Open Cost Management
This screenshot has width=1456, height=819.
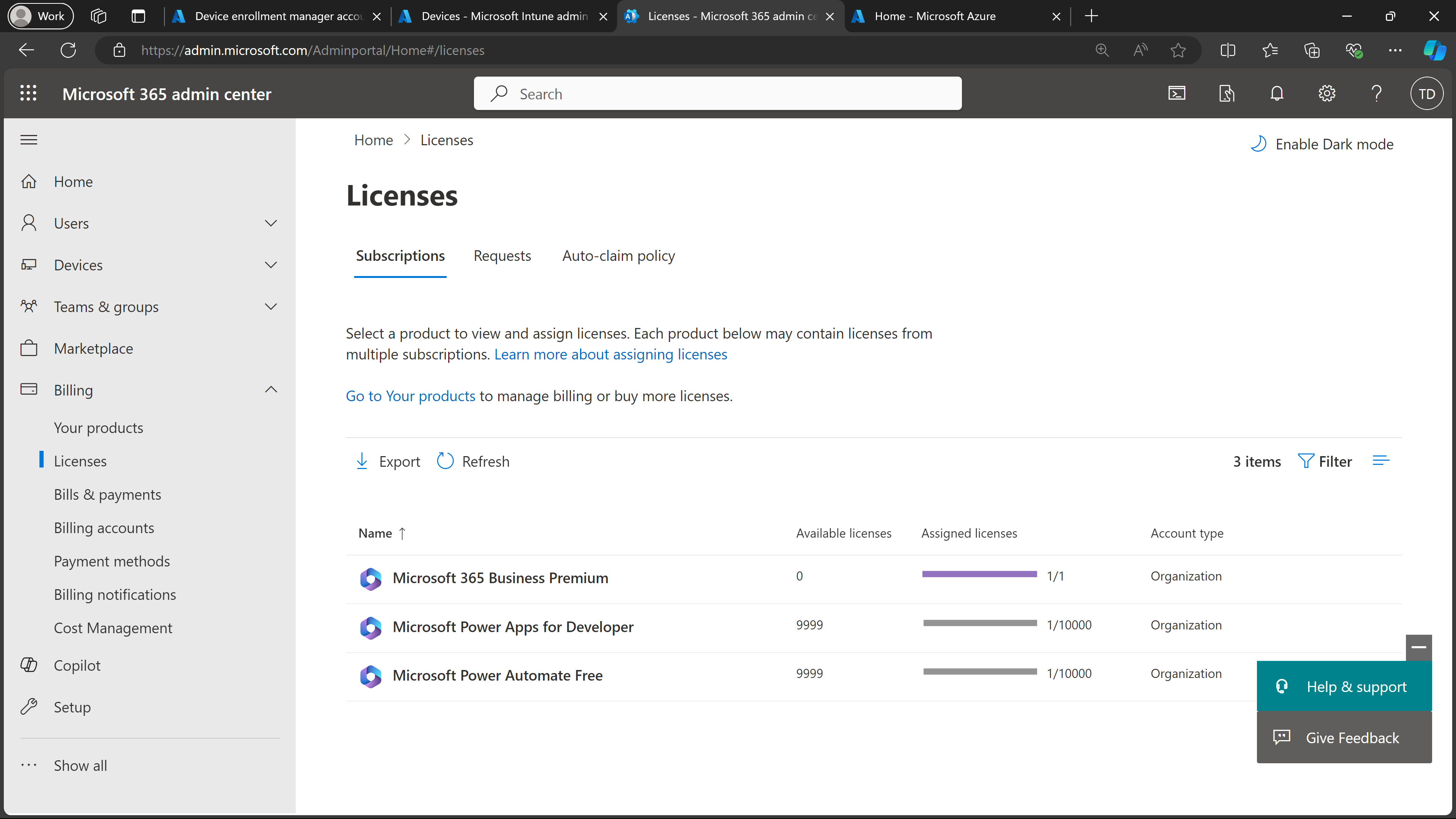pos(113,628)
